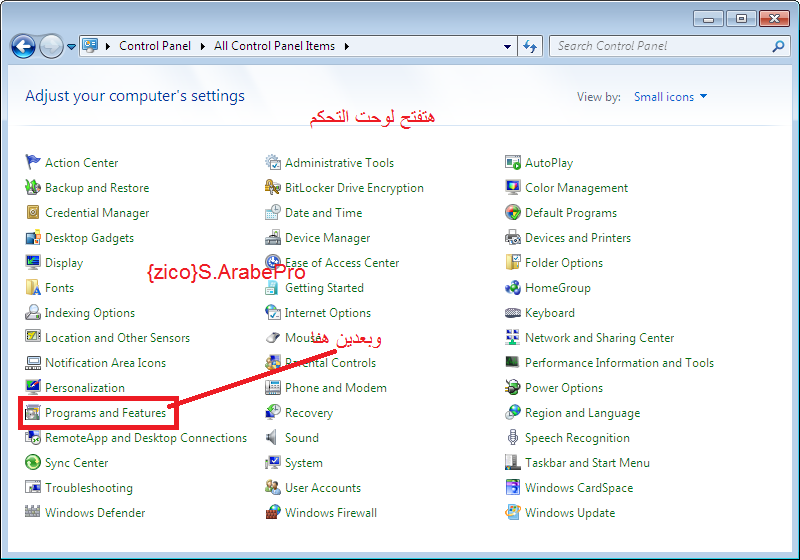Click the Credential Manager safe icon
This screenshot has width=800, height=560.
33,212
